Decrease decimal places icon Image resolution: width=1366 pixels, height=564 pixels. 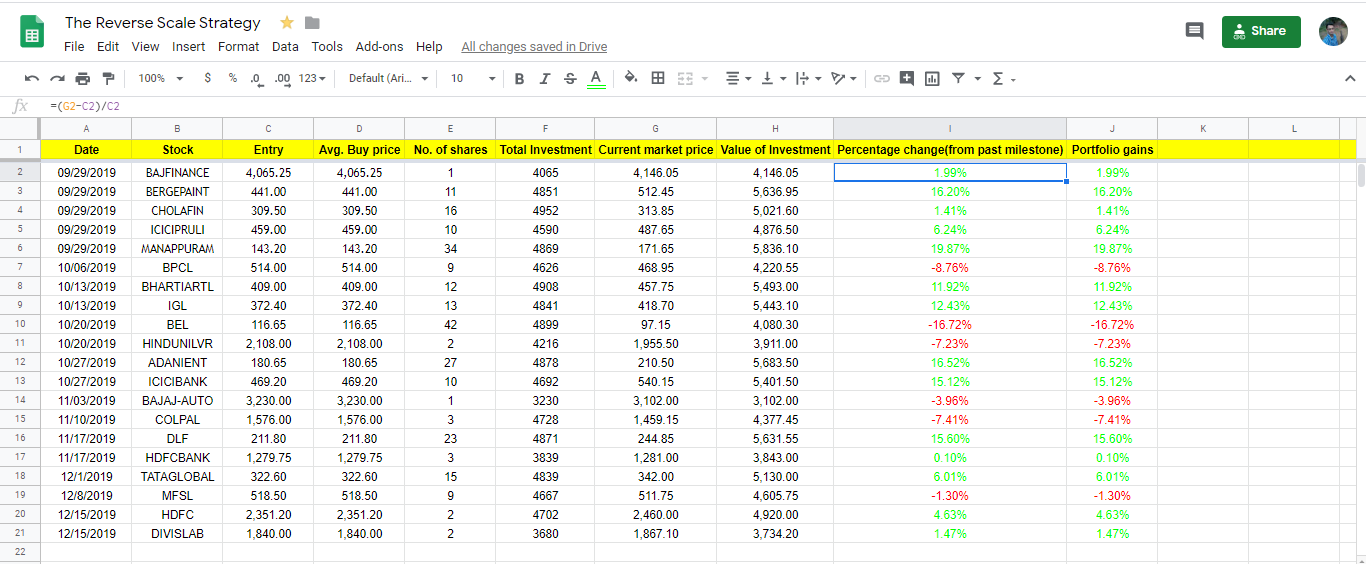[x=256, y=78]
